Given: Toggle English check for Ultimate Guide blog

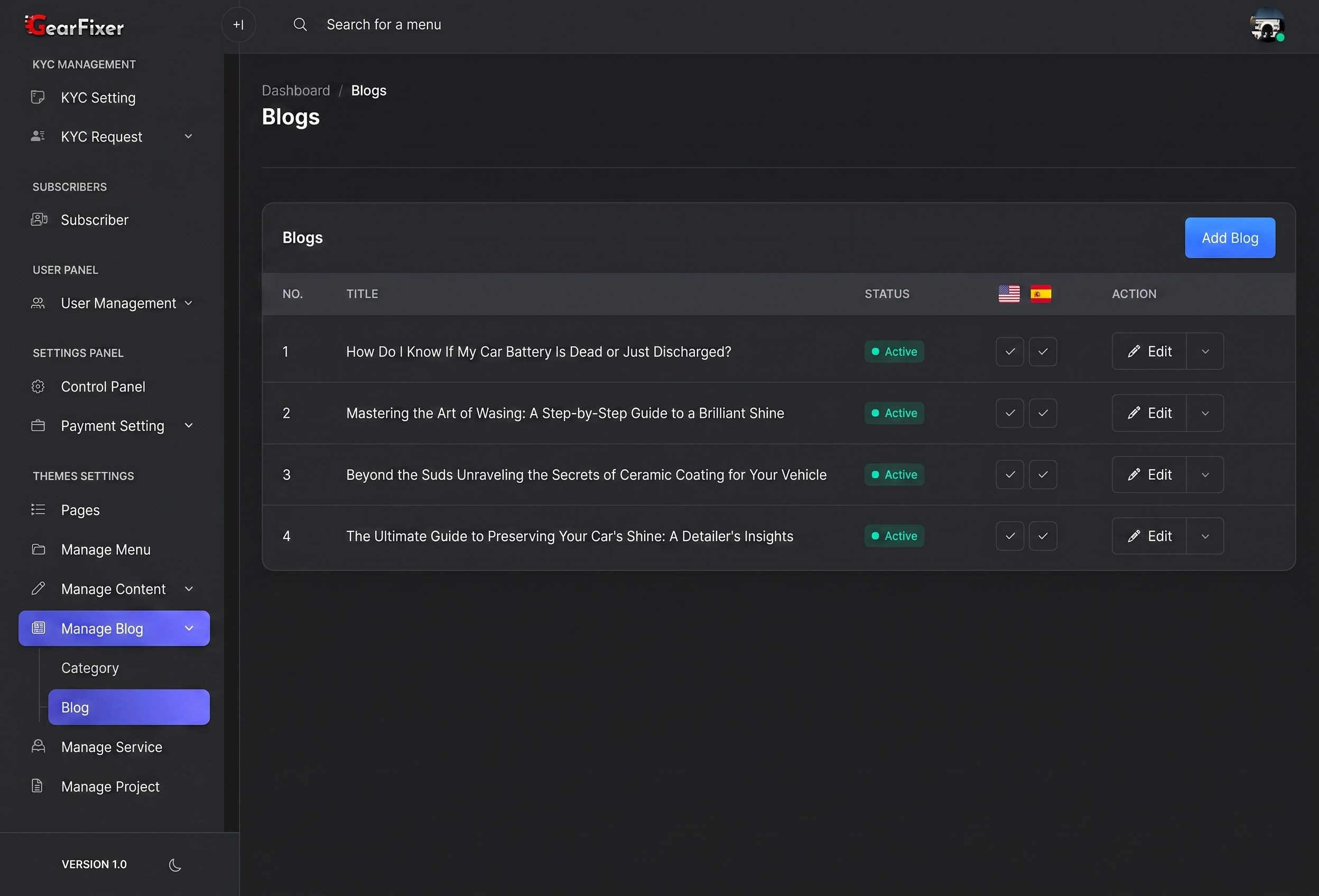Looking at the screenshot, I should pos(1010,536).
